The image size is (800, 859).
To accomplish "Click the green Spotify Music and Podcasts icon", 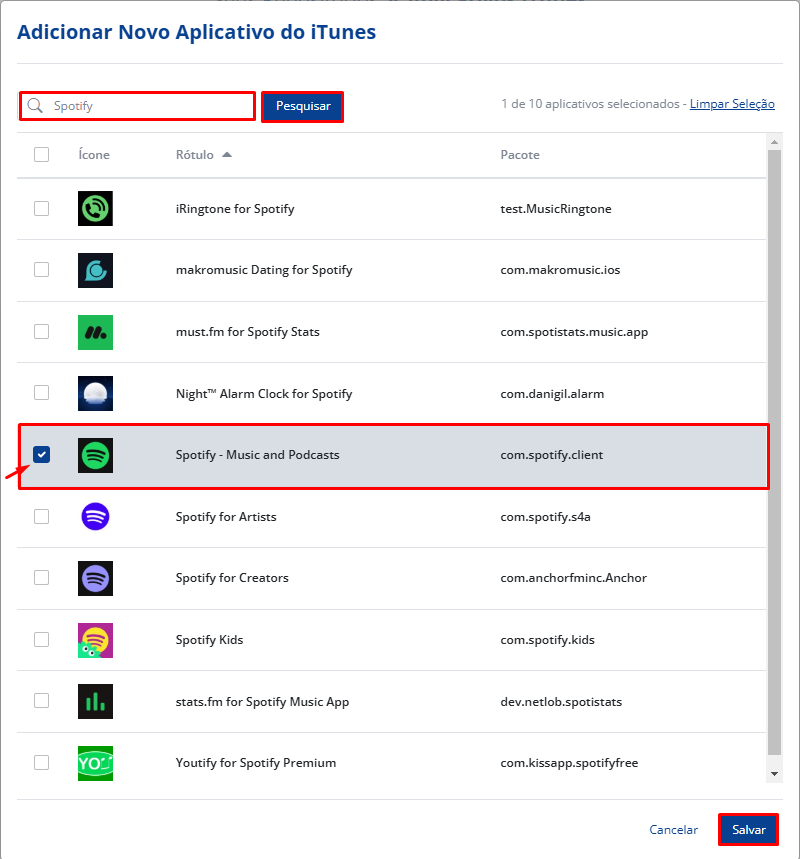I will tap(95, 455).
